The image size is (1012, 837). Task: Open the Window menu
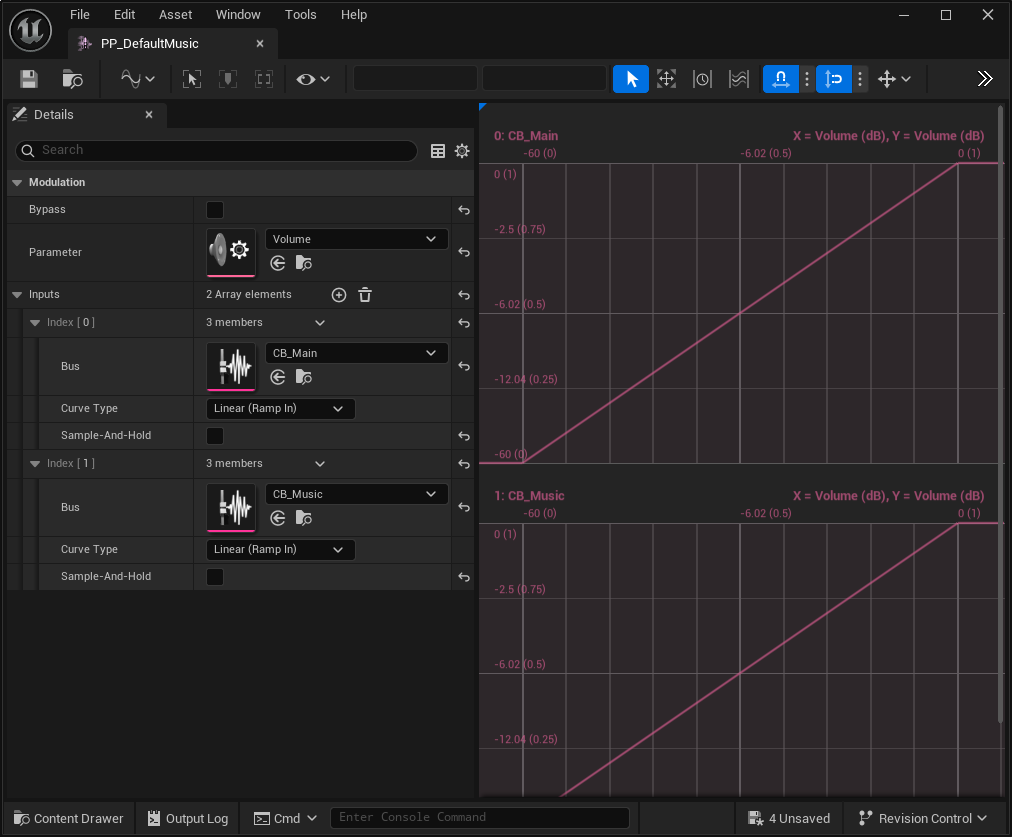(238, 14)
